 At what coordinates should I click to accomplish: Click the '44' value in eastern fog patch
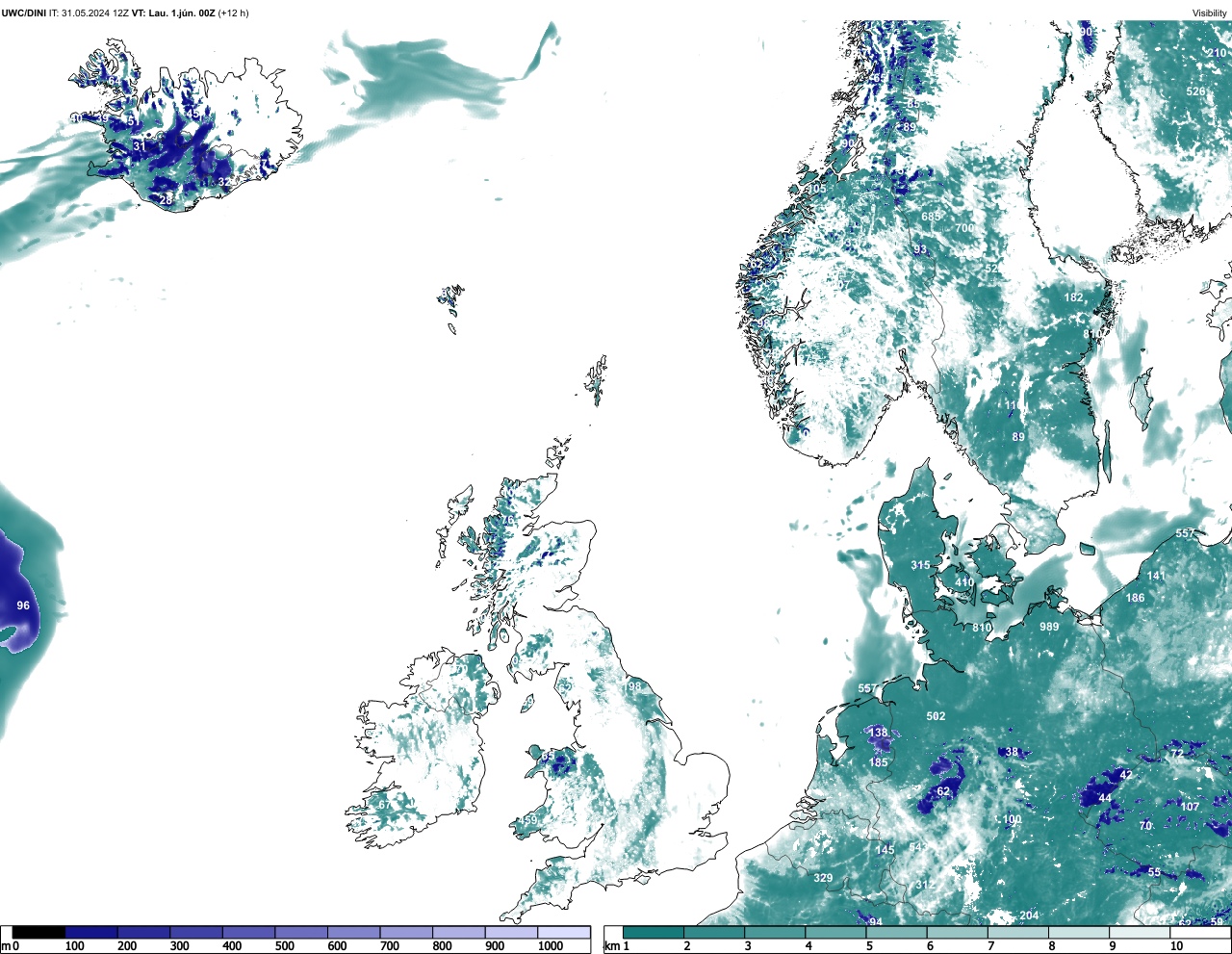[x=1105, y=798]
